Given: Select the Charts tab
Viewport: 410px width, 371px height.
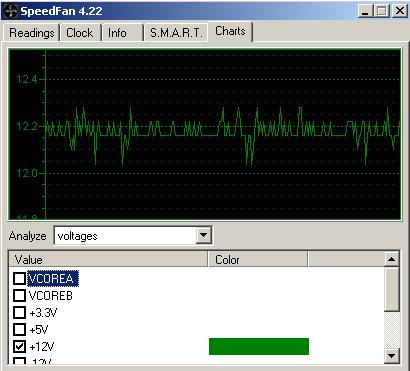Looking at the screenshot, I should pyautogui.click(x=230, y=31).
